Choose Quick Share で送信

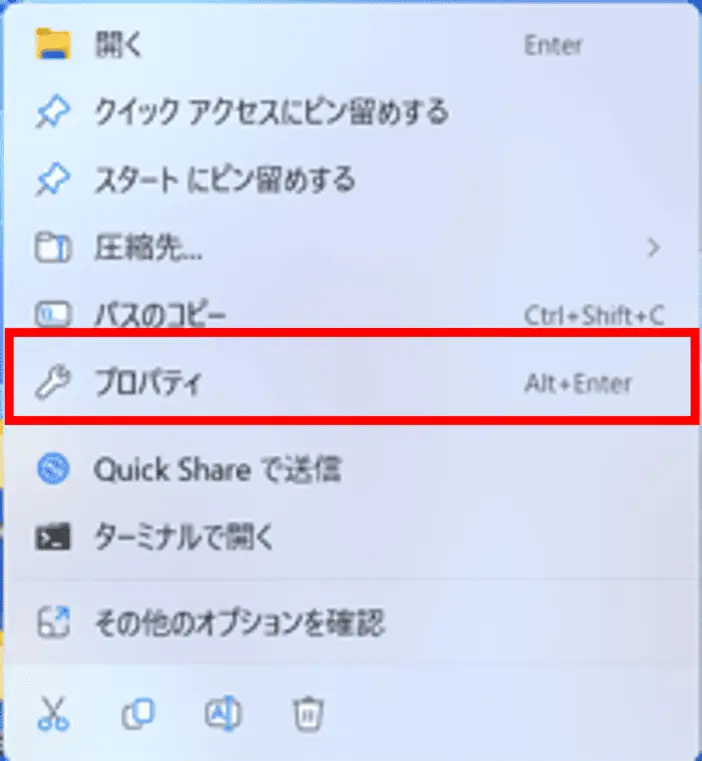click(351, 469)
